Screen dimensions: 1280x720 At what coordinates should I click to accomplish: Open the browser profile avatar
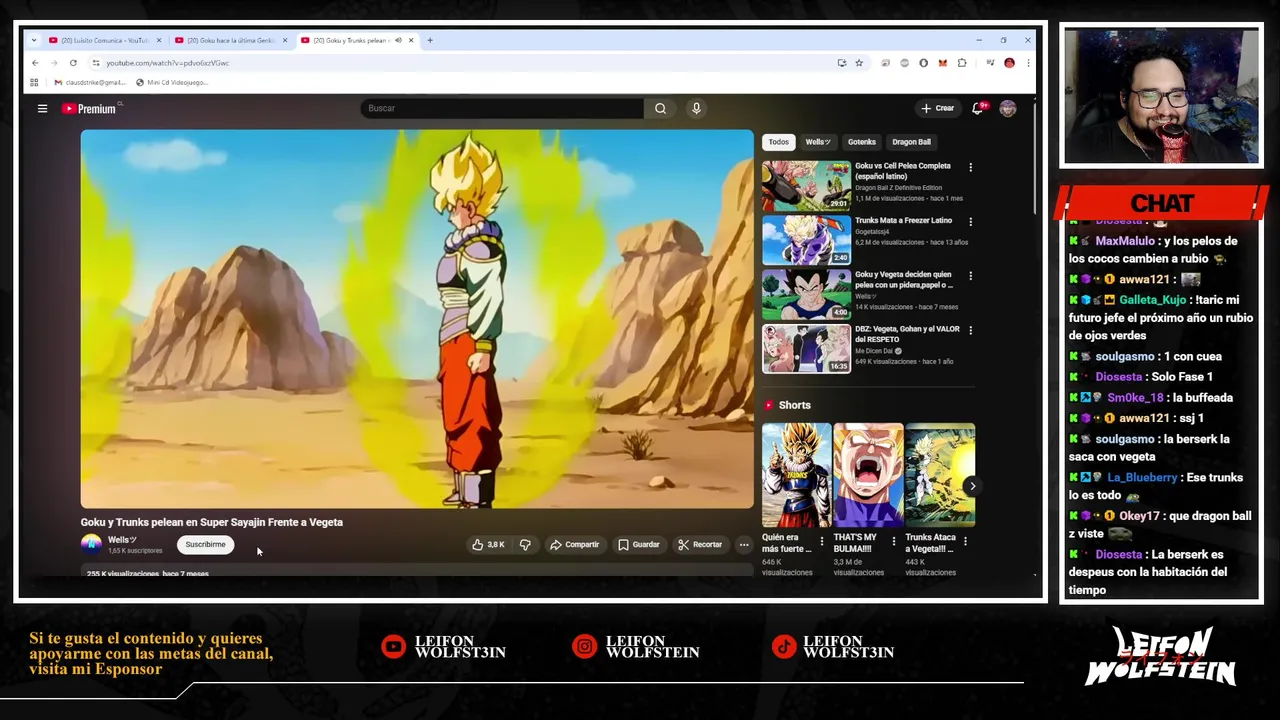tap(1009, 63)
